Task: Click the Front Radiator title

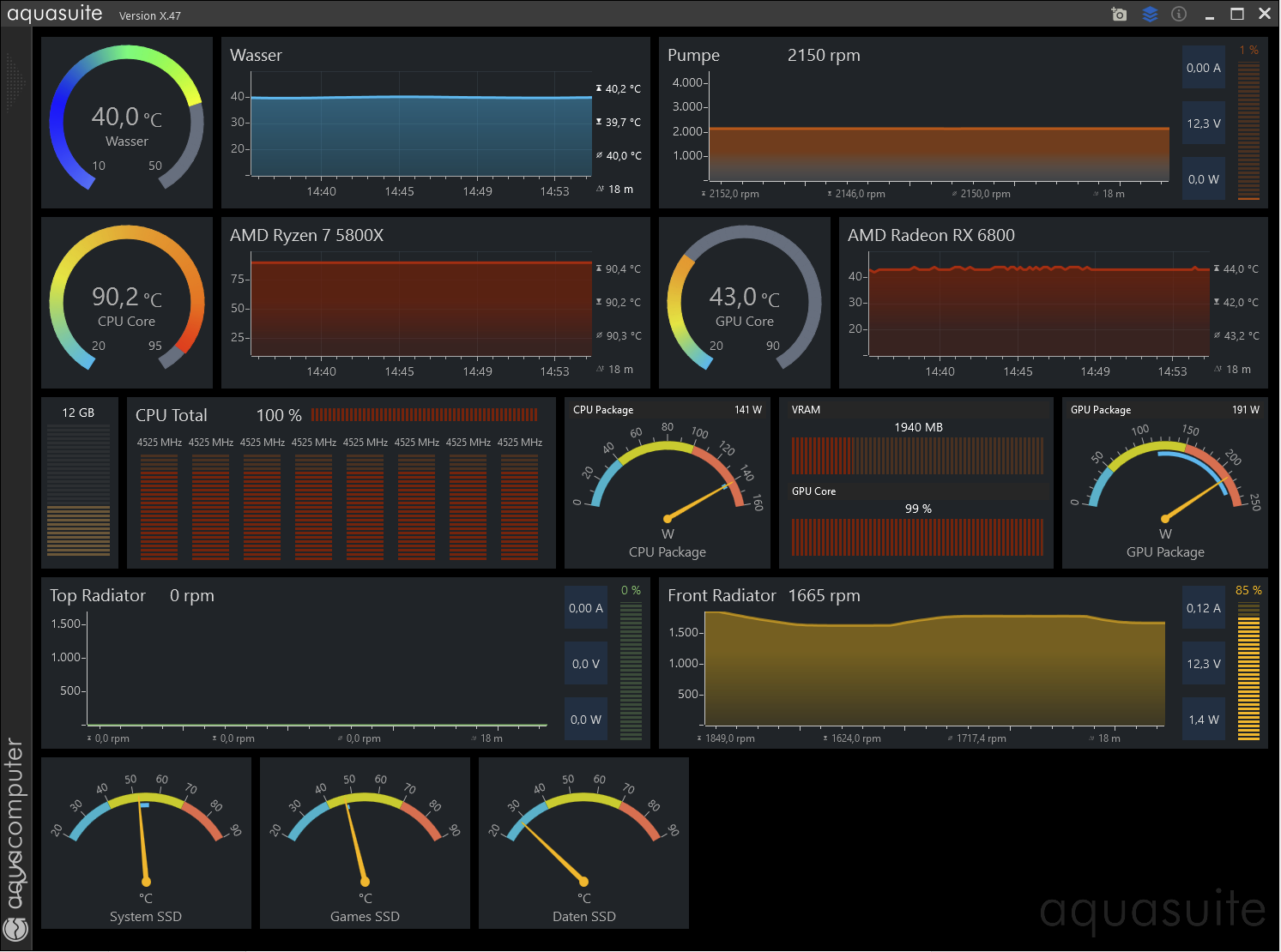Action: (x=722, y=595)
